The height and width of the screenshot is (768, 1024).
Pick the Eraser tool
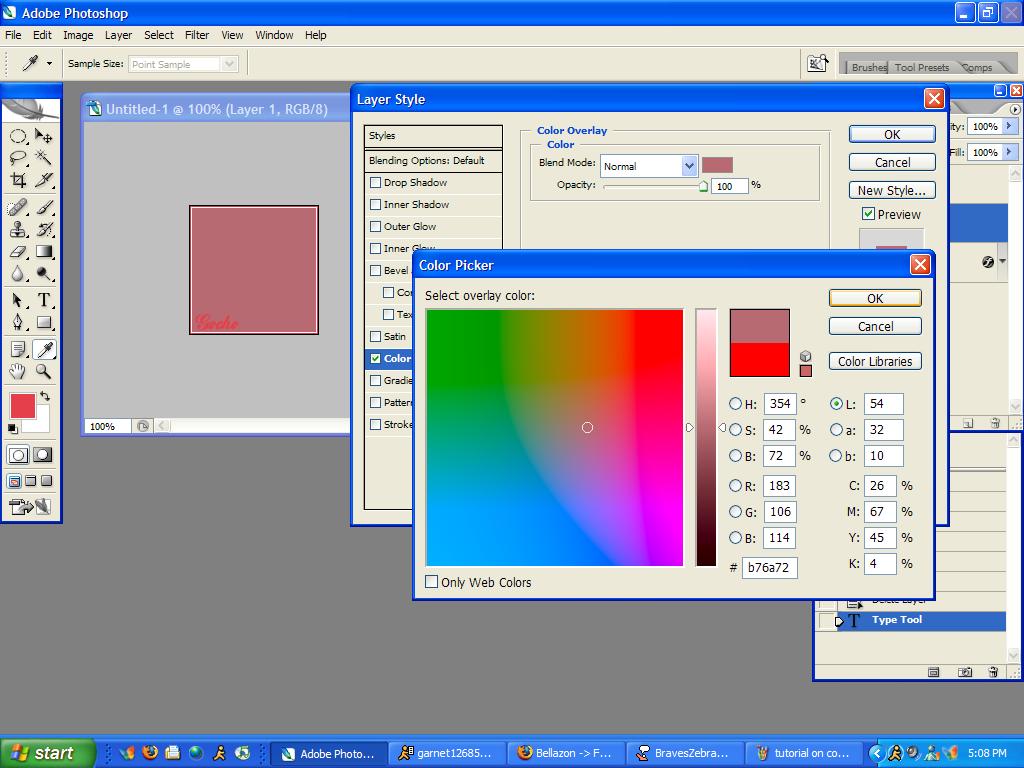click(18, 252)
